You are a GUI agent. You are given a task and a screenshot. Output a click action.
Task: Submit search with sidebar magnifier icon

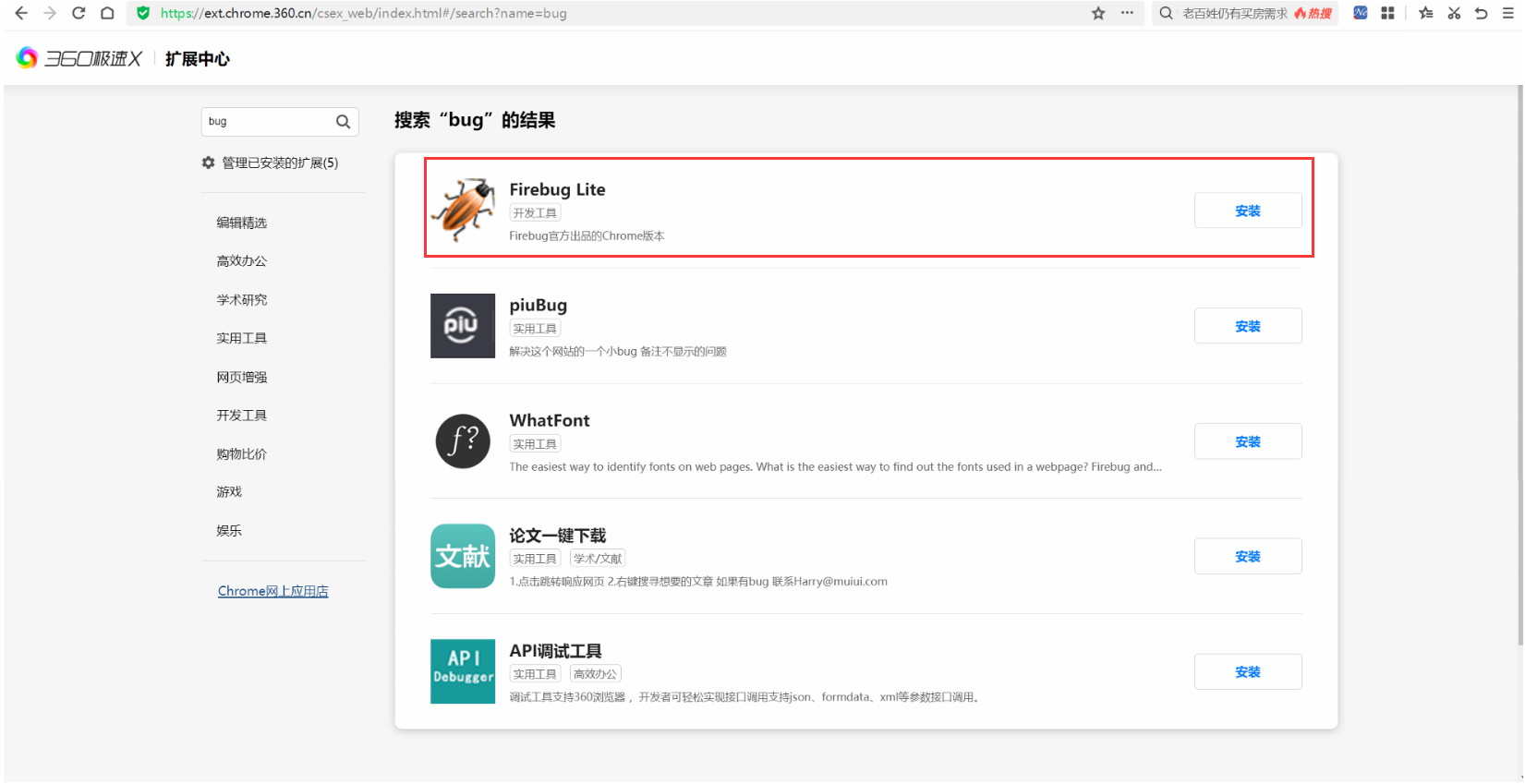(343, 122)
